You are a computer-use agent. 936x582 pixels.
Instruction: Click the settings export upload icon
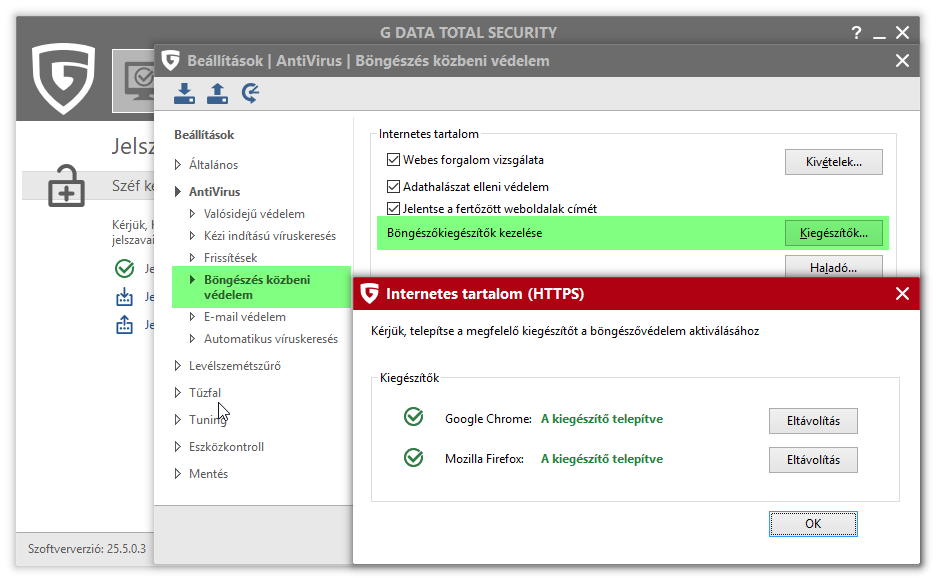[217, 94]
